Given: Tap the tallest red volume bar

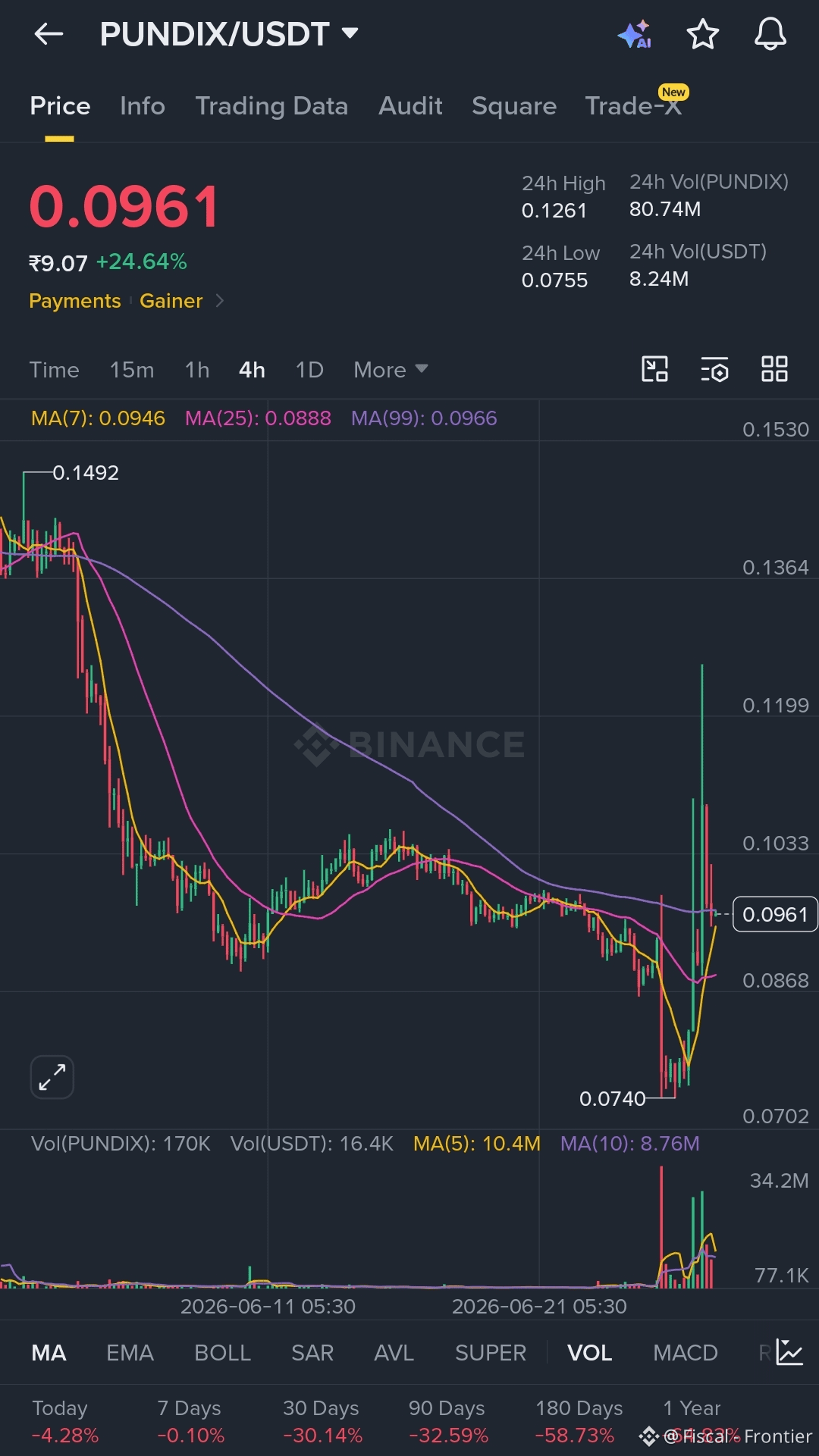Looking at the screenshot, I should tap(661, 1227).
